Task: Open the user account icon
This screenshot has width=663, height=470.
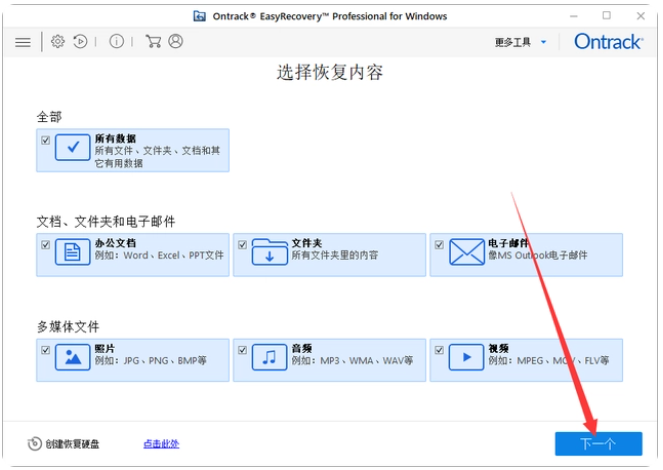Action: click(x=175, y=41)
